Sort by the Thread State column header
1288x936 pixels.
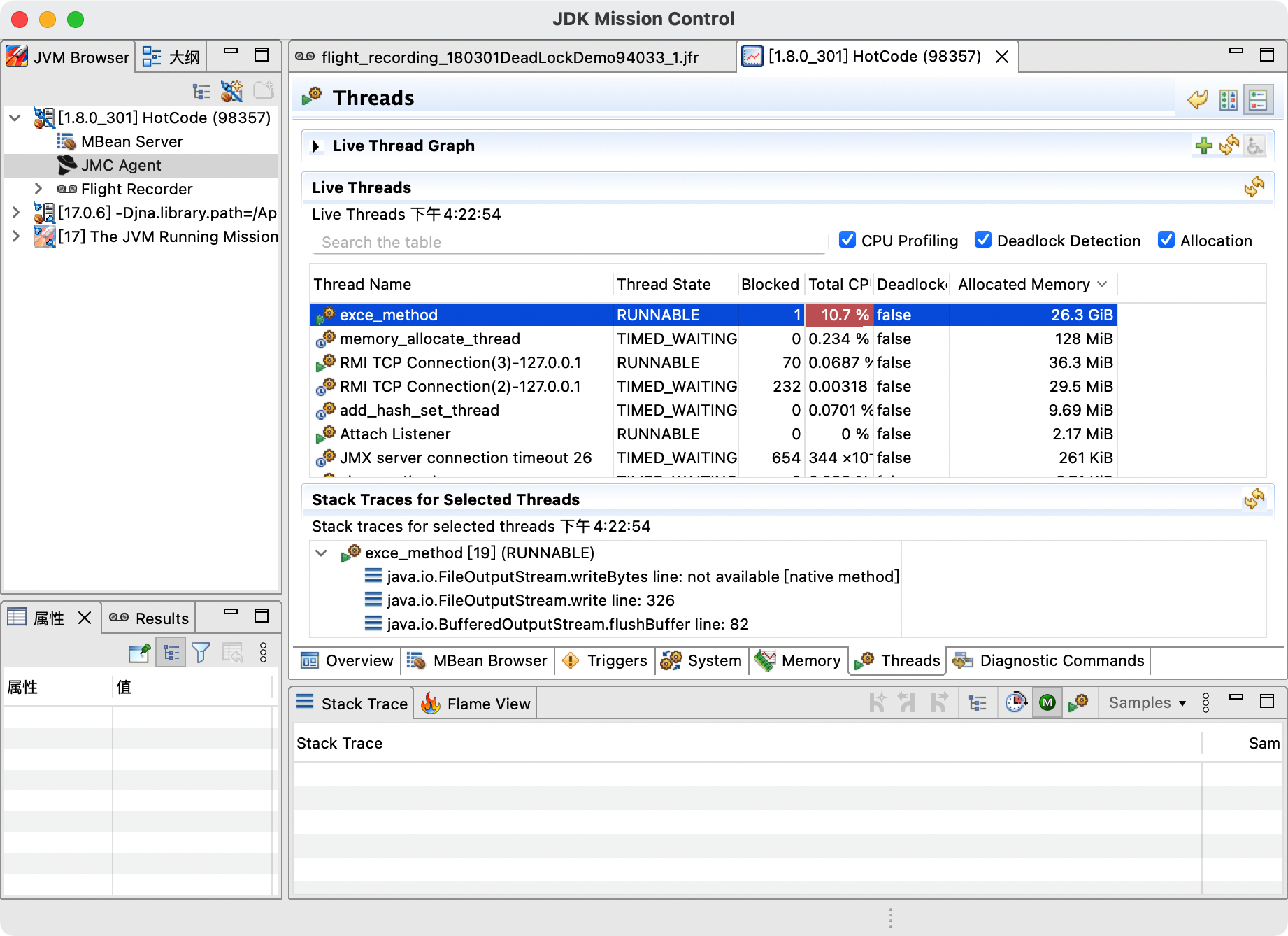(674, 284)
